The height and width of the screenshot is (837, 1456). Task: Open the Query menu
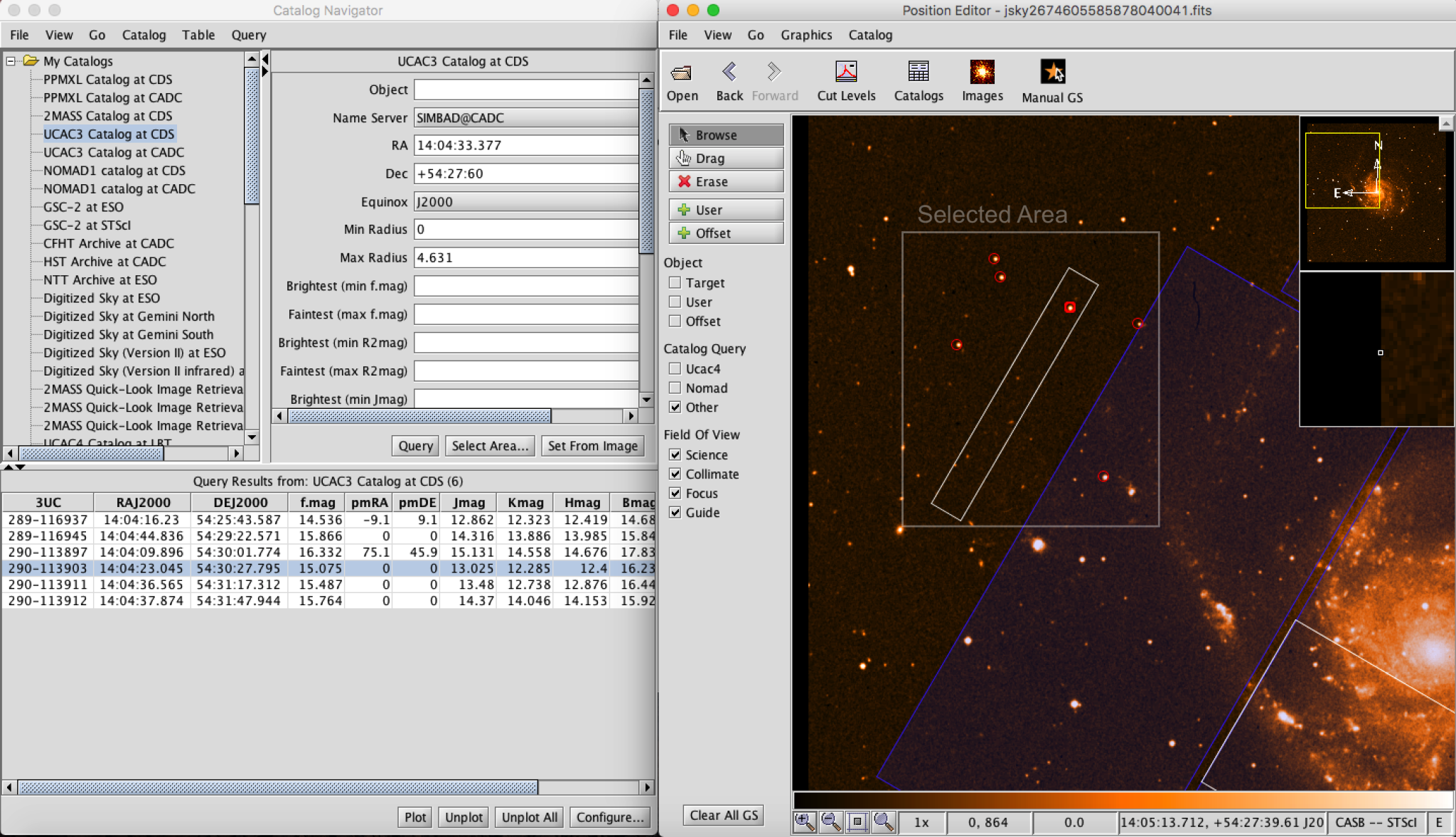(x=248, y=35)
